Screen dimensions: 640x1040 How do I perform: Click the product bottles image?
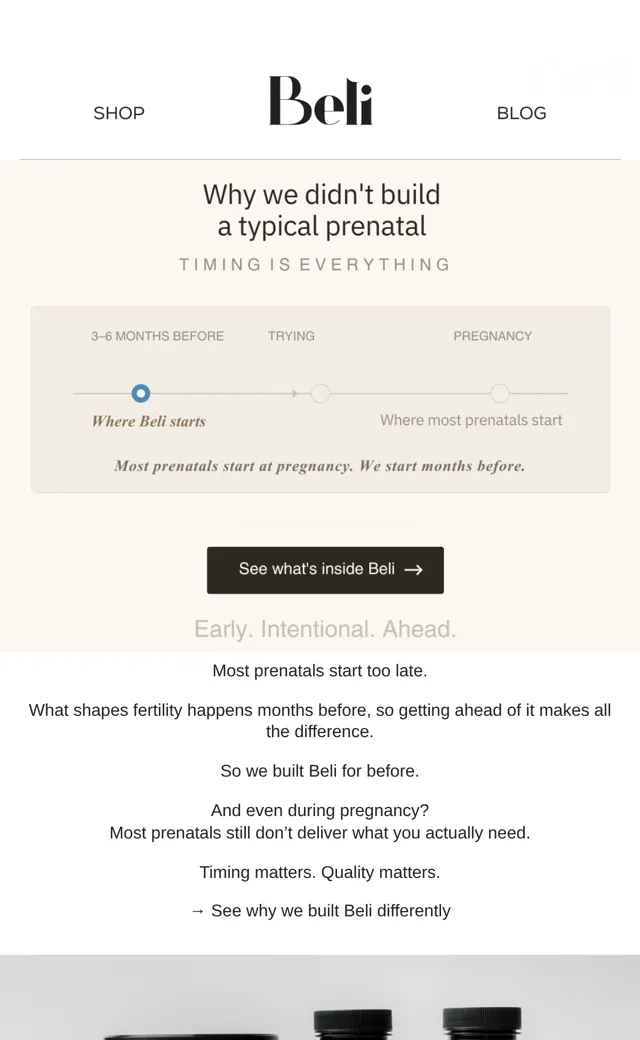(320, 998)
